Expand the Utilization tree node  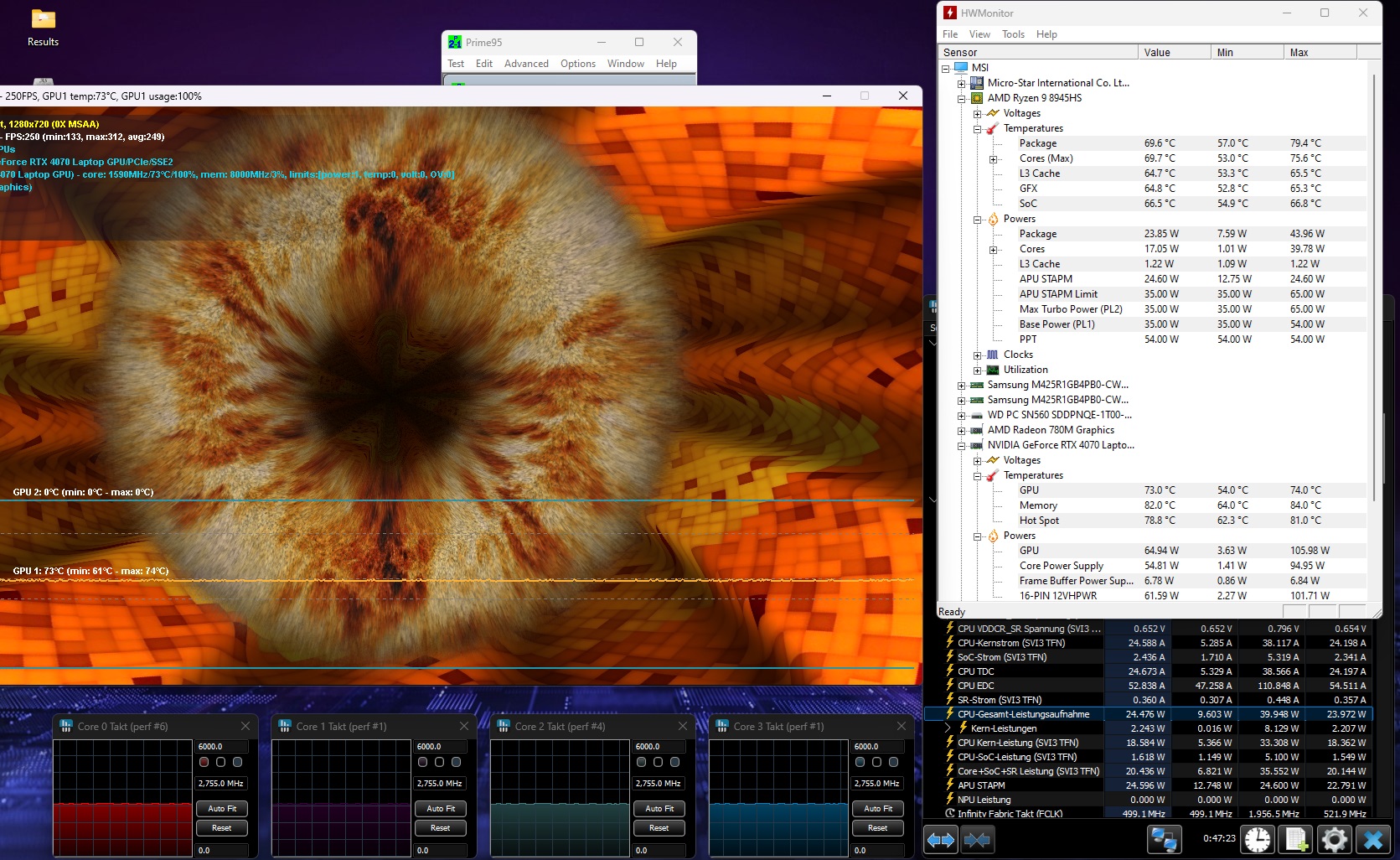(978, 370)
